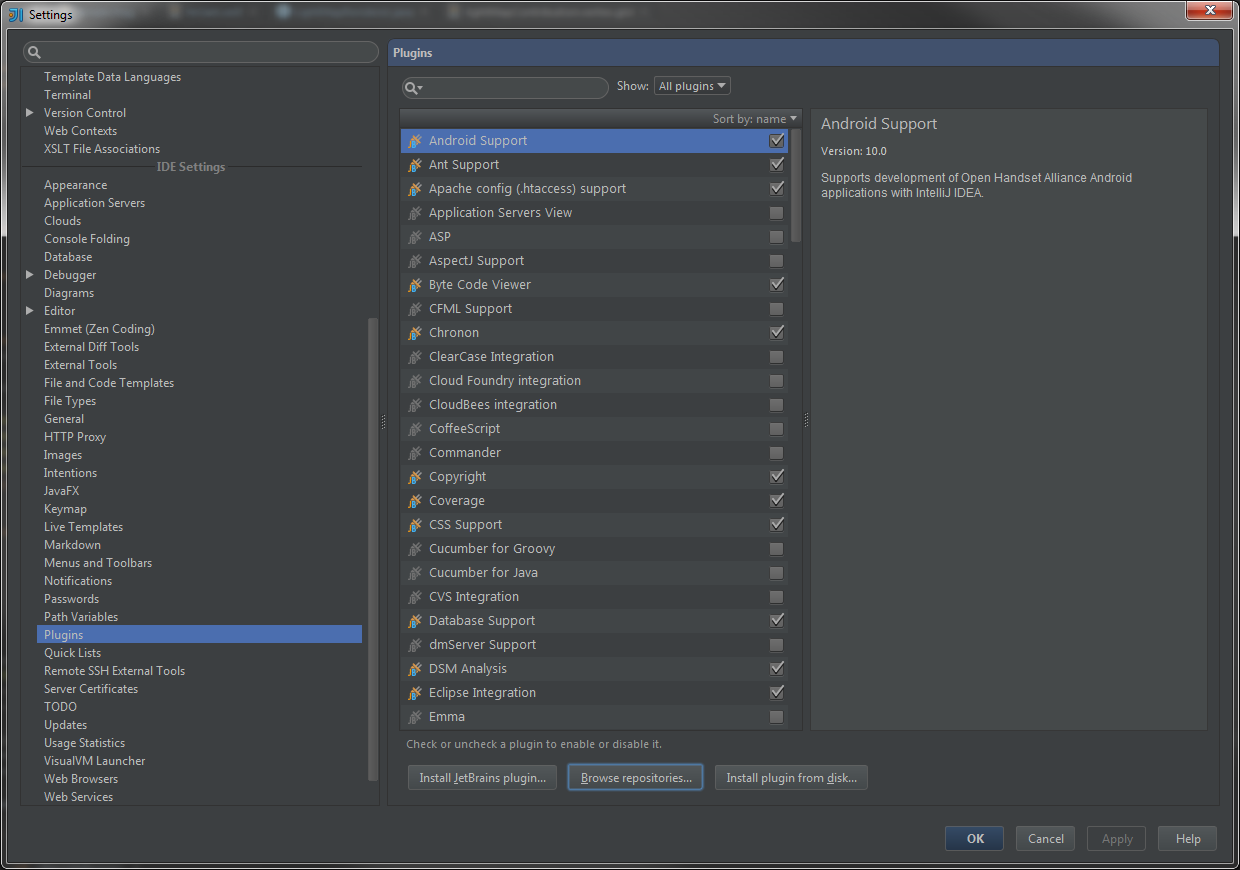Select the Plugins settings entry
Screen dimensions: 1240x870
point(199,635)
